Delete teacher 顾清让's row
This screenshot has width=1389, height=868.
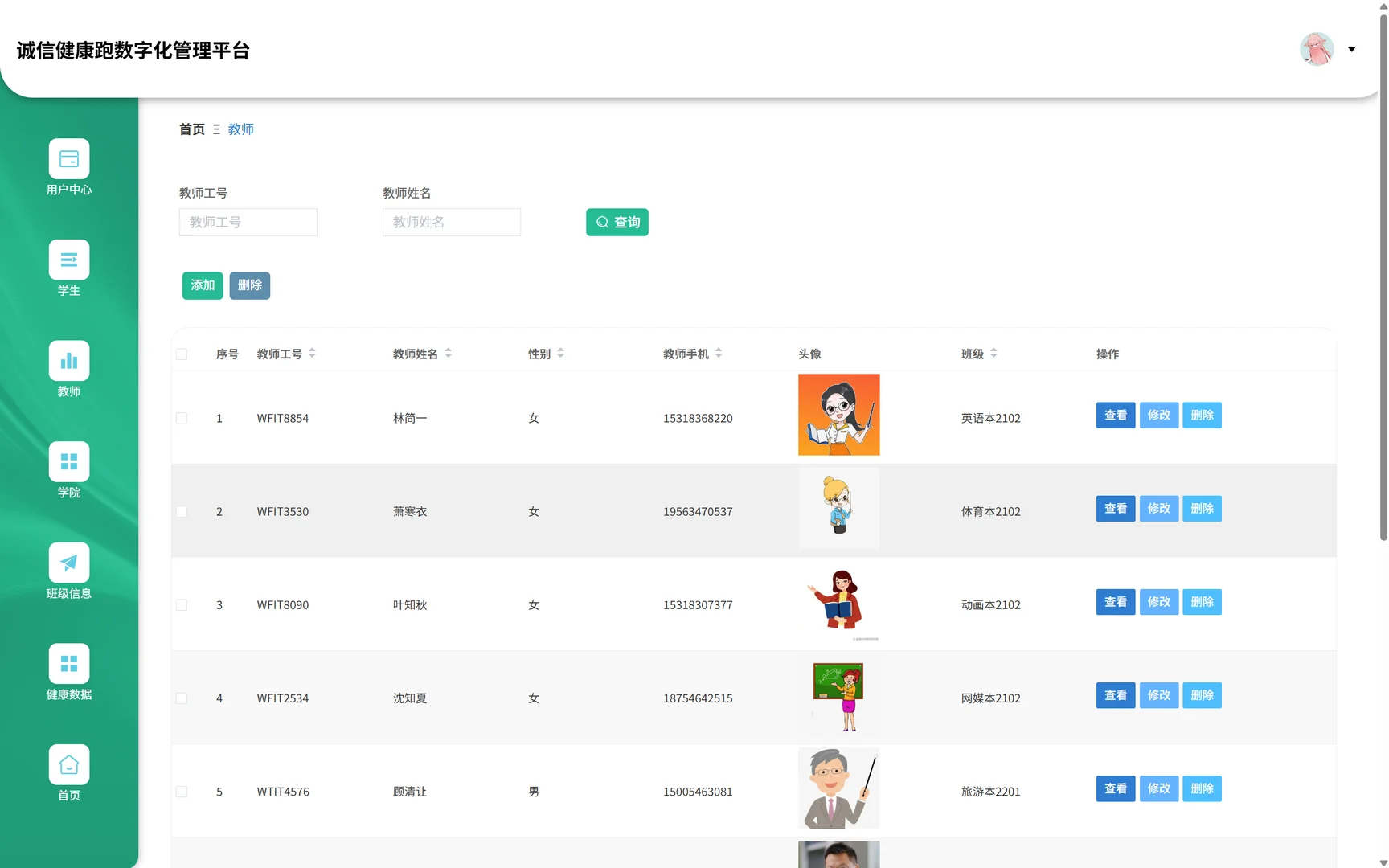[x=1203, y=788]
